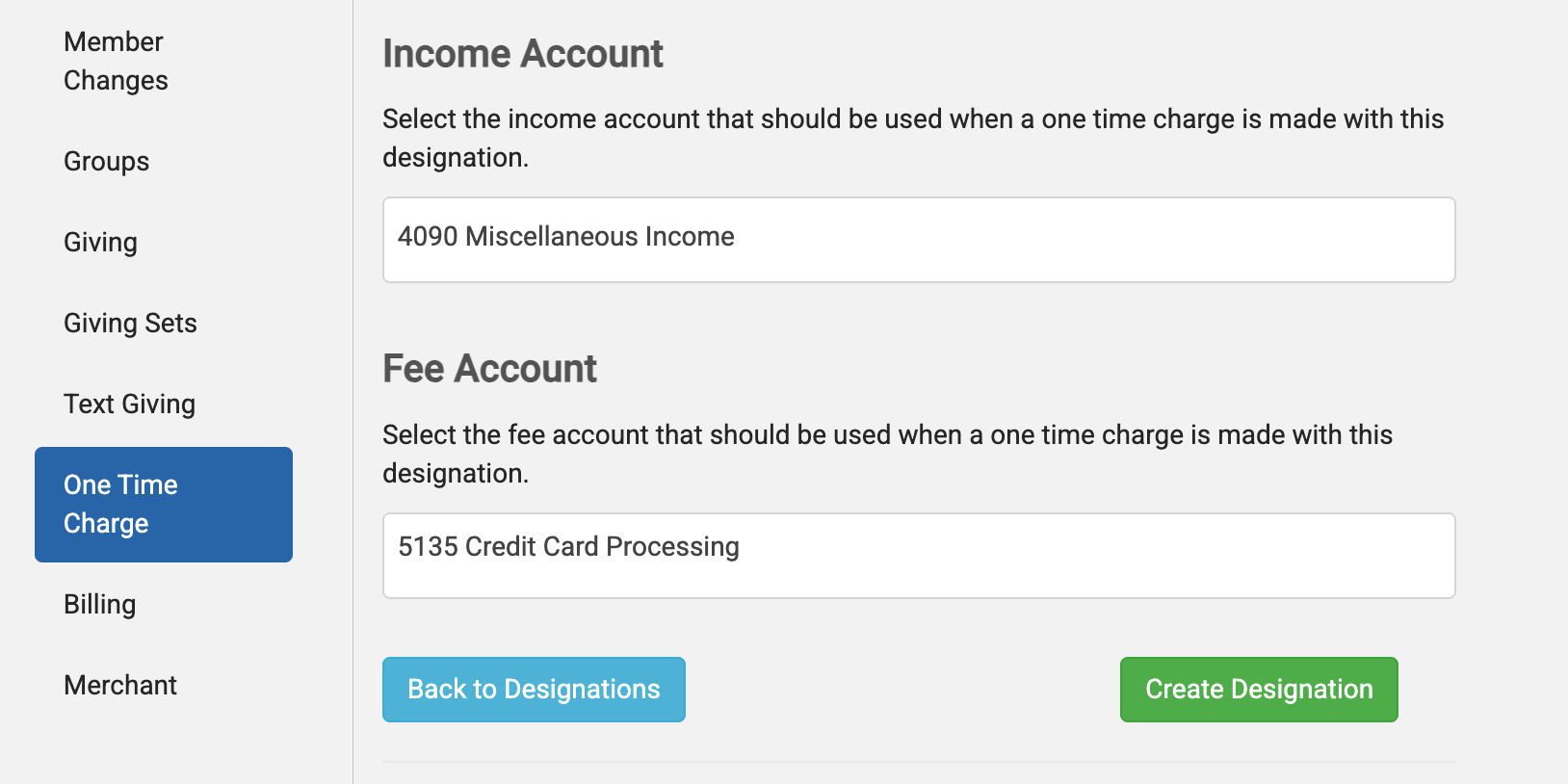Open the Billing section

click(x=99, y=606)
